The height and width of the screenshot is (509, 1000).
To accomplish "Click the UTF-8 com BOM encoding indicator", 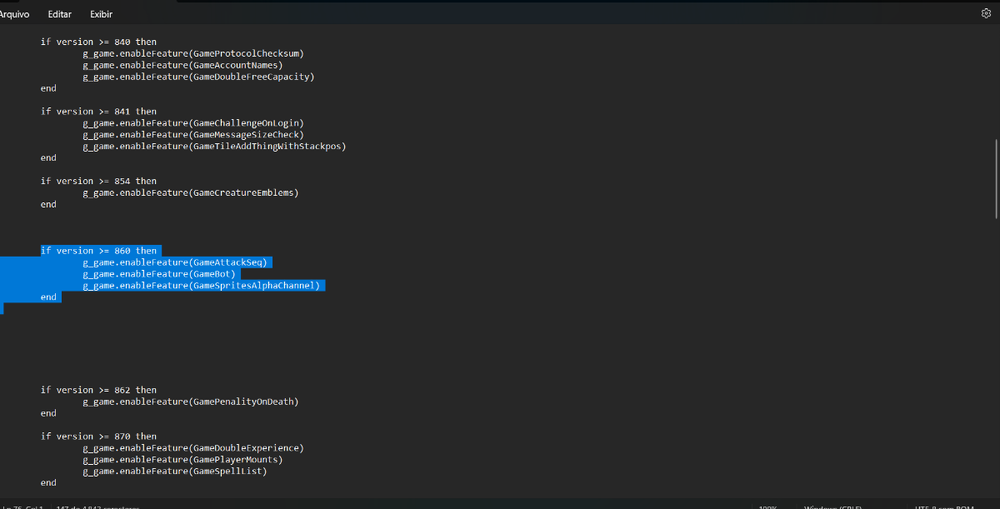I will pyautogui.click(x=945, y=506).
